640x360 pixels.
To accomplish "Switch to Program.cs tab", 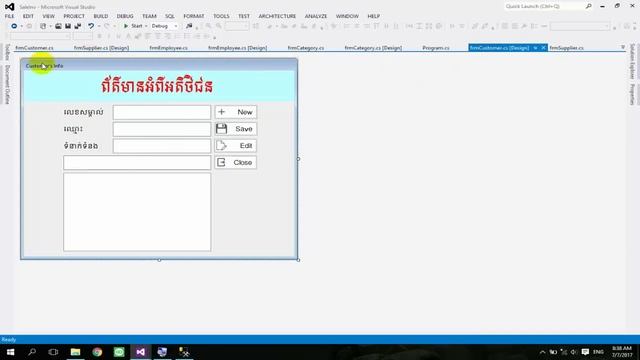I will (x=436, y=48).
